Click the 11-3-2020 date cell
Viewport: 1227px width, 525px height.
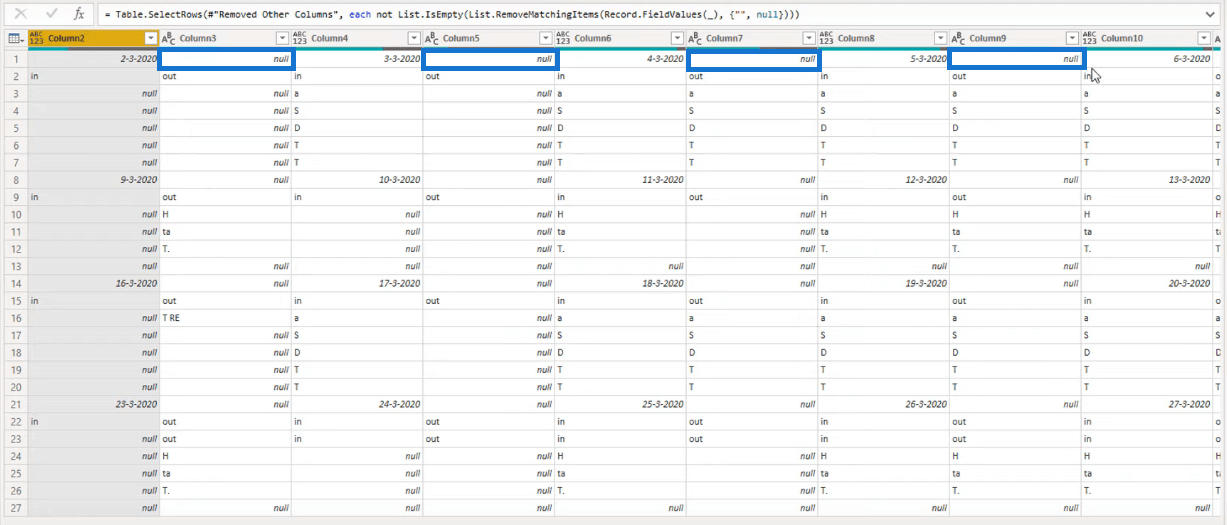click(x=620, y=180)
